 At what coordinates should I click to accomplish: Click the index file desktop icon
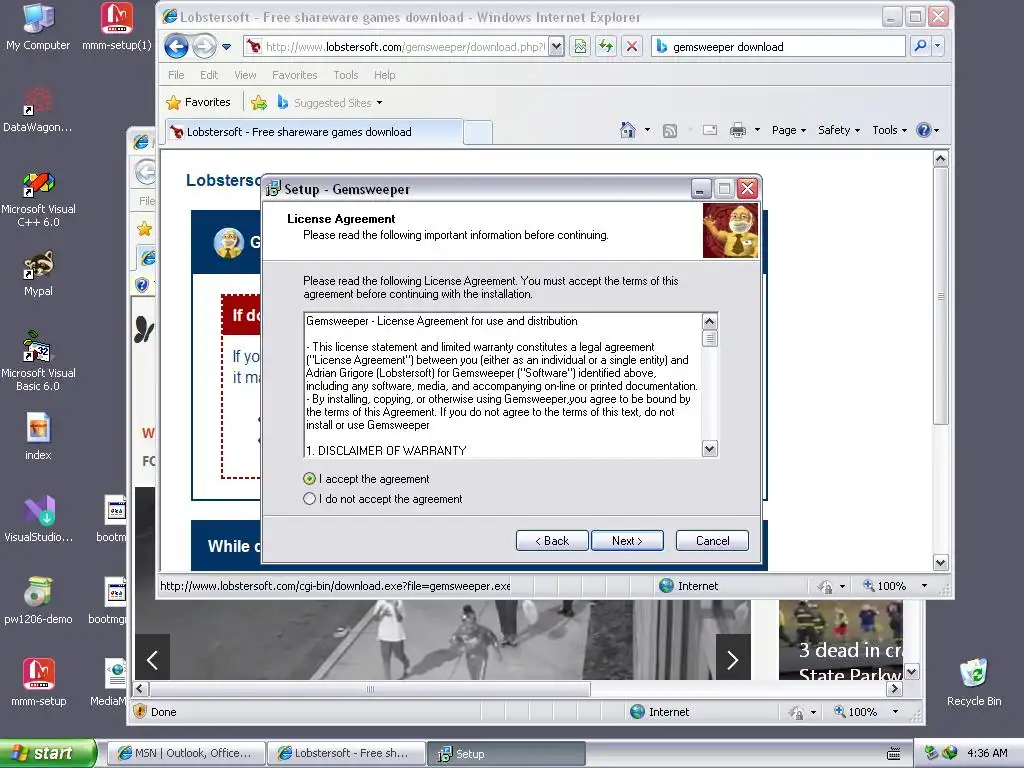coord(38,436)
